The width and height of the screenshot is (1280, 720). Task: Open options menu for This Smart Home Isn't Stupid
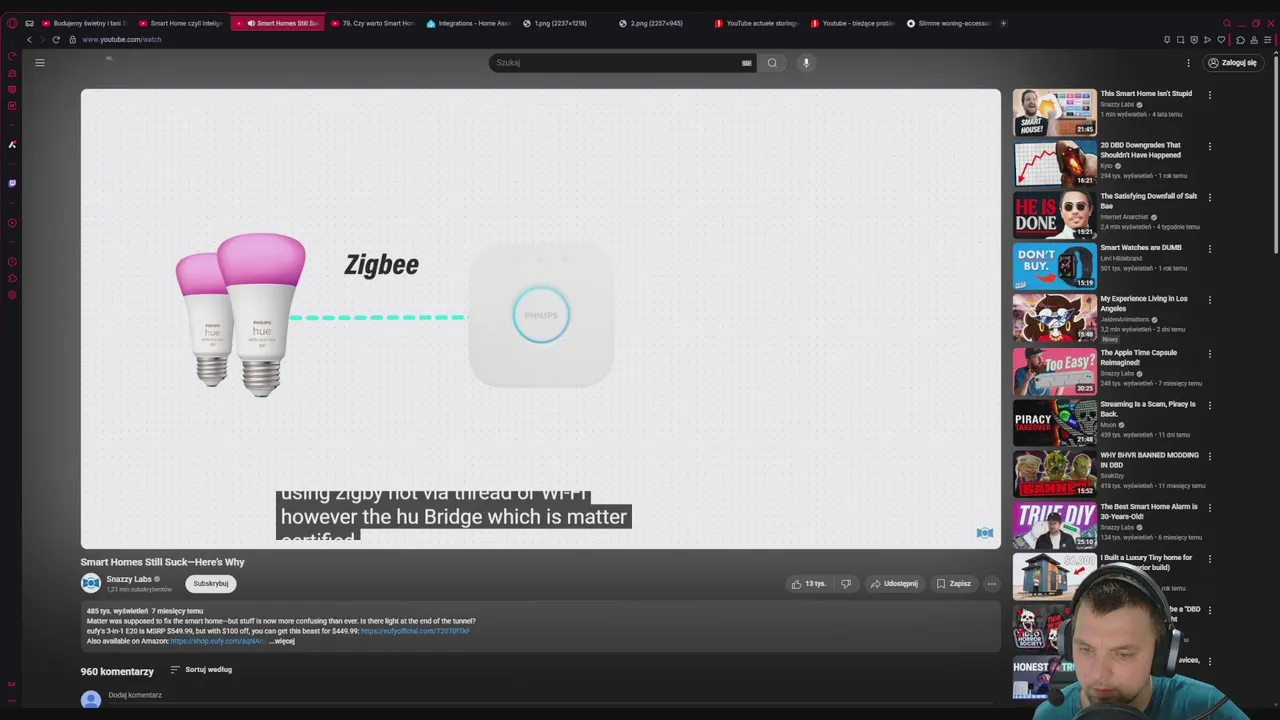click(x=1209, y=95)
